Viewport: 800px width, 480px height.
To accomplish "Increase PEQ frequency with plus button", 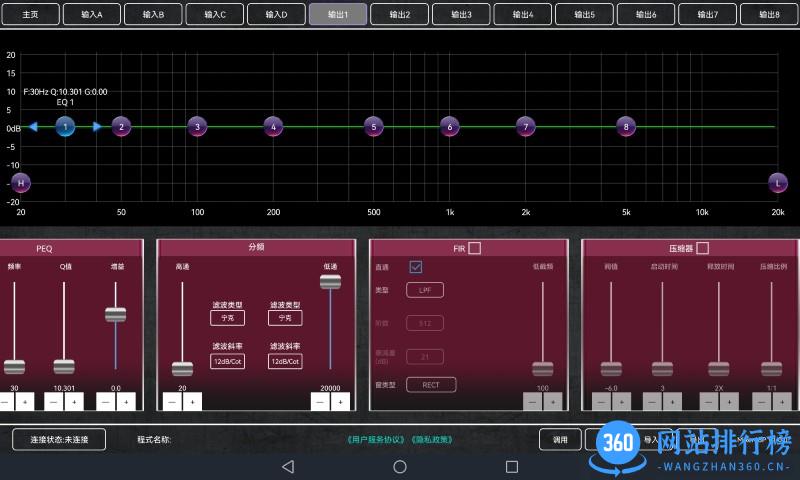I will tap(24, 402).
